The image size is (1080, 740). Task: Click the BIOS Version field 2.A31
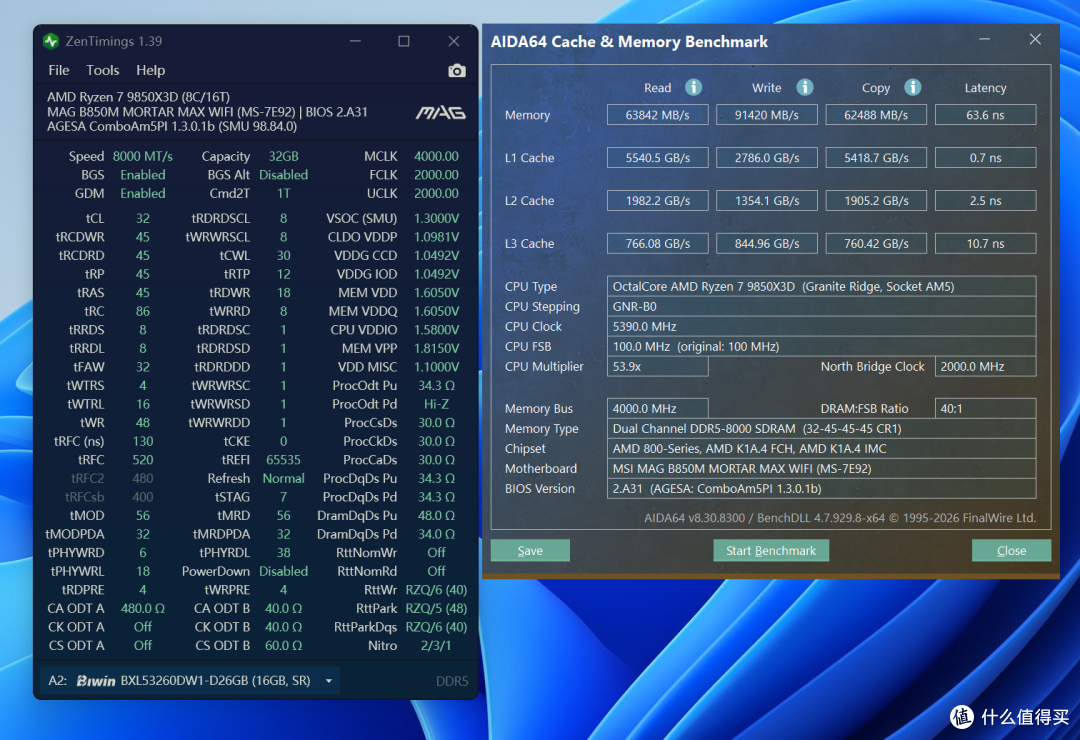click(822, 489)
